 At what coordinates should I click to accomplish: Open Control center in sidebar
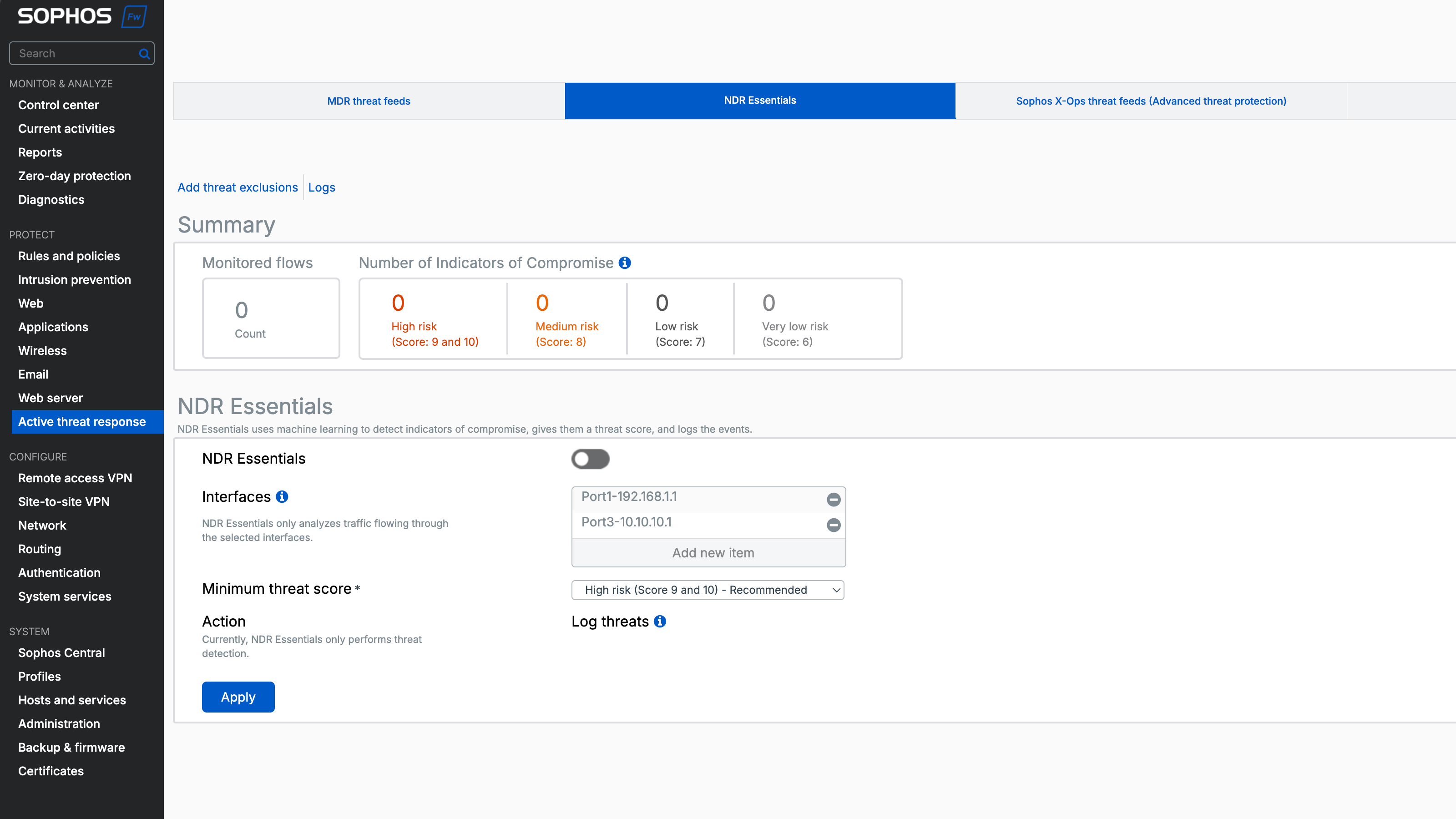[58, 105]
